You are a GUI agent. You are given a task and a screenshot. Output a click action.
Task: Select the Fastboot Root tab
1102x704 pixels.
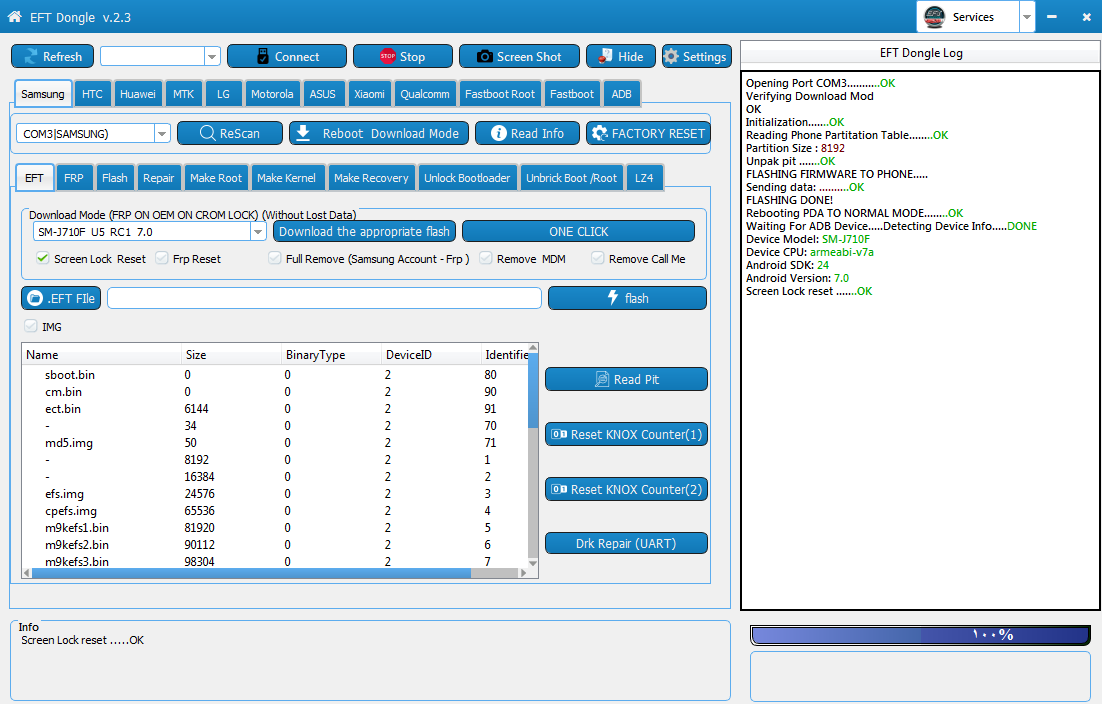coord(500,93)
